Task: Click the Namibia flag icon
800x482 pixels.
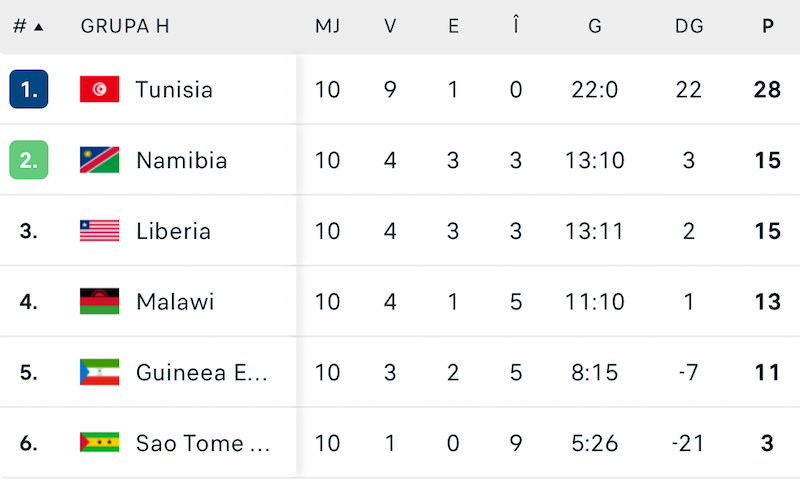Action: click(x=100, y=160)
